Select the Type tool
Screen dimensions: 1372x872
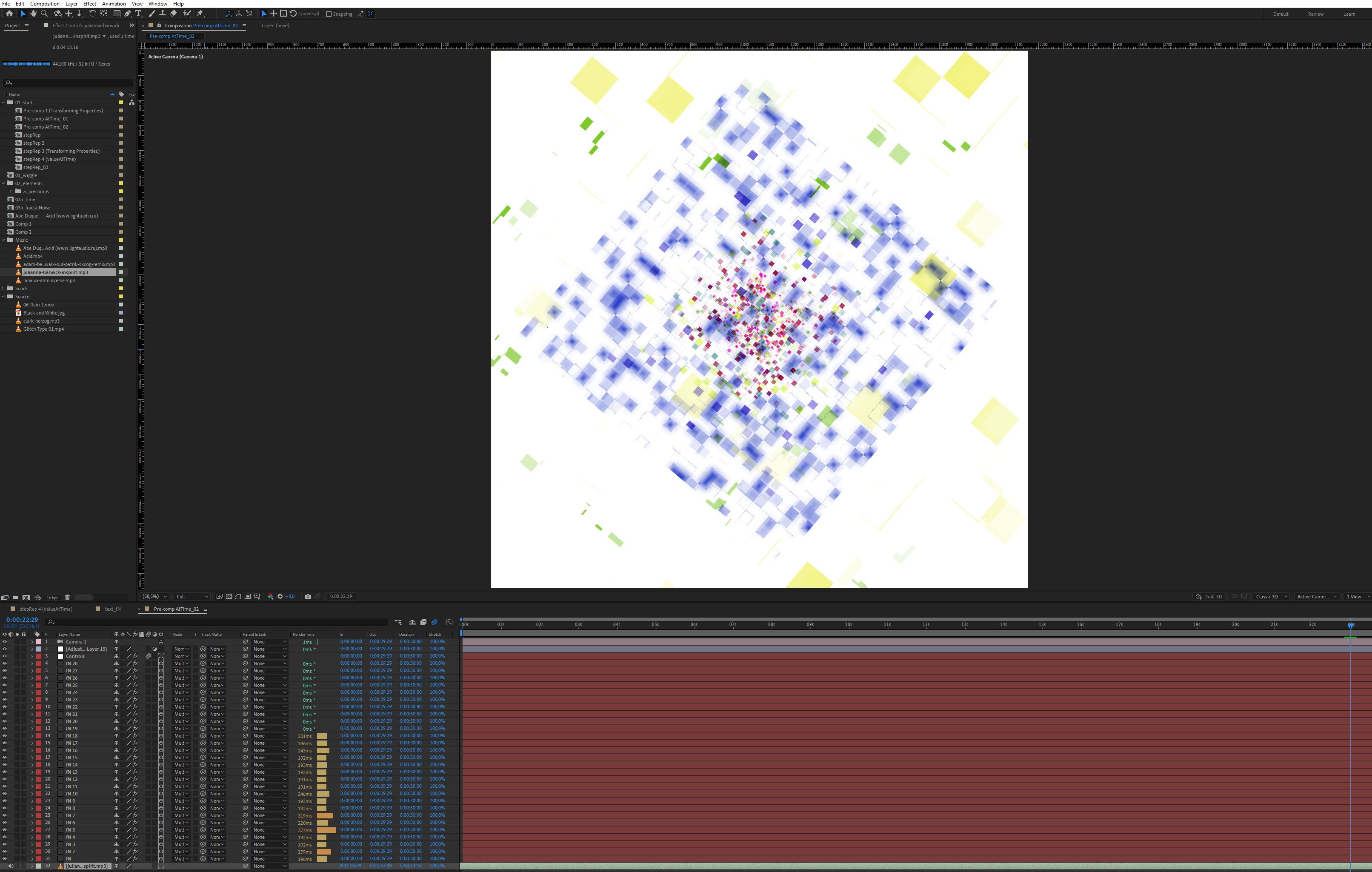[x=138, y=14]
